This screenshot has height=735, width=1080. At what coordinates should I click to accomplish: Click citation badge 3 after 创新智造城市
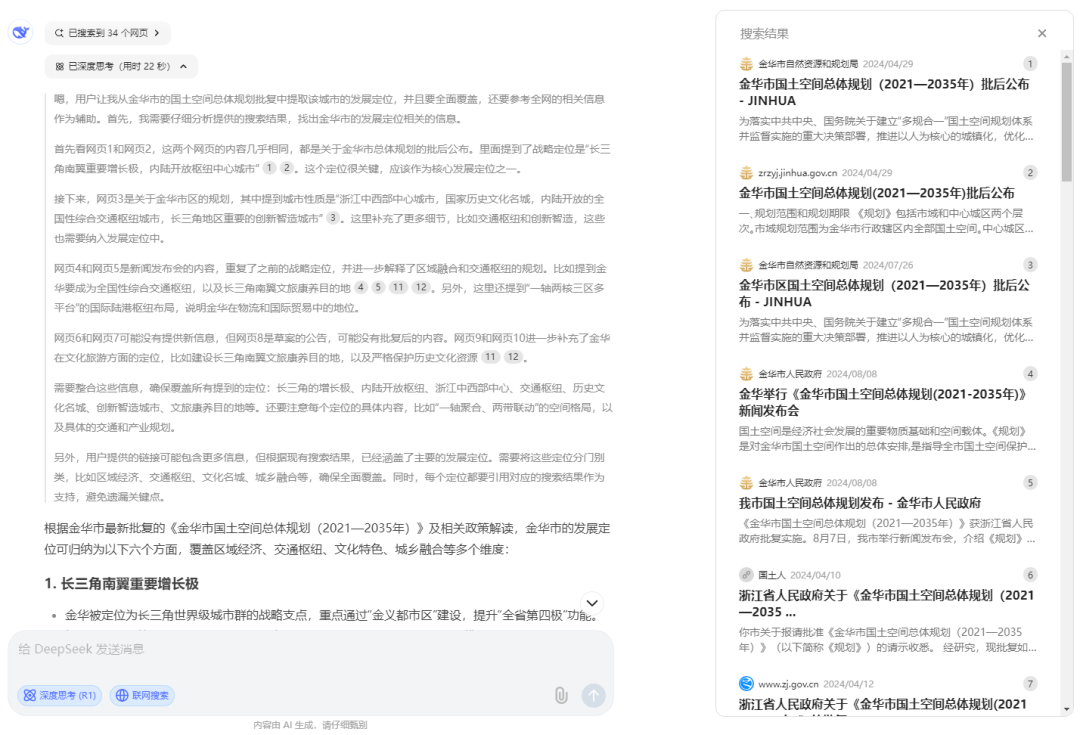333,218
